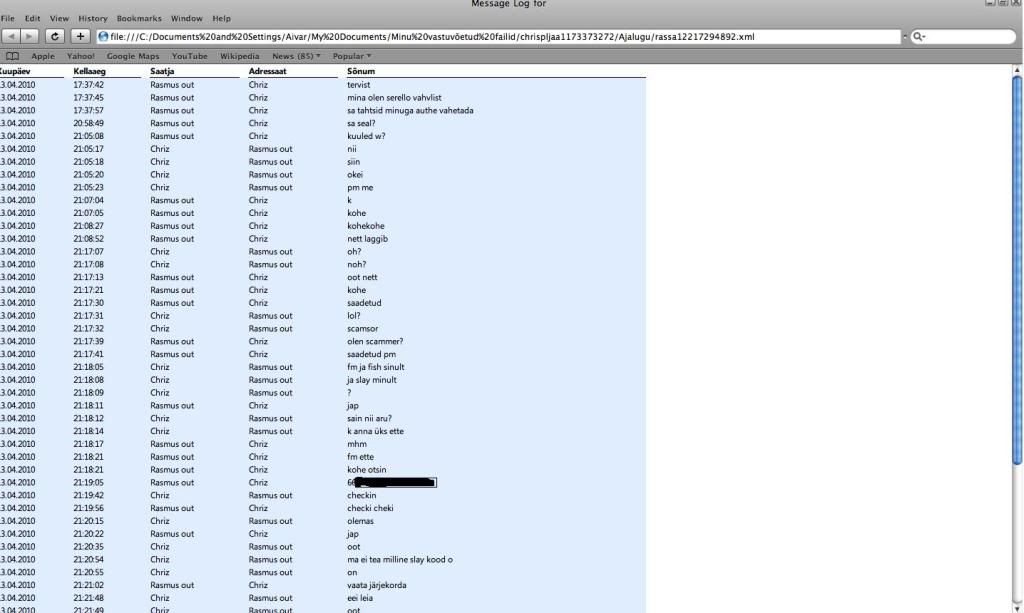Viewport: 1024px width, 613px height.
Task: Click the vertical scrollbar thumb
Action: click(1018, 300)
